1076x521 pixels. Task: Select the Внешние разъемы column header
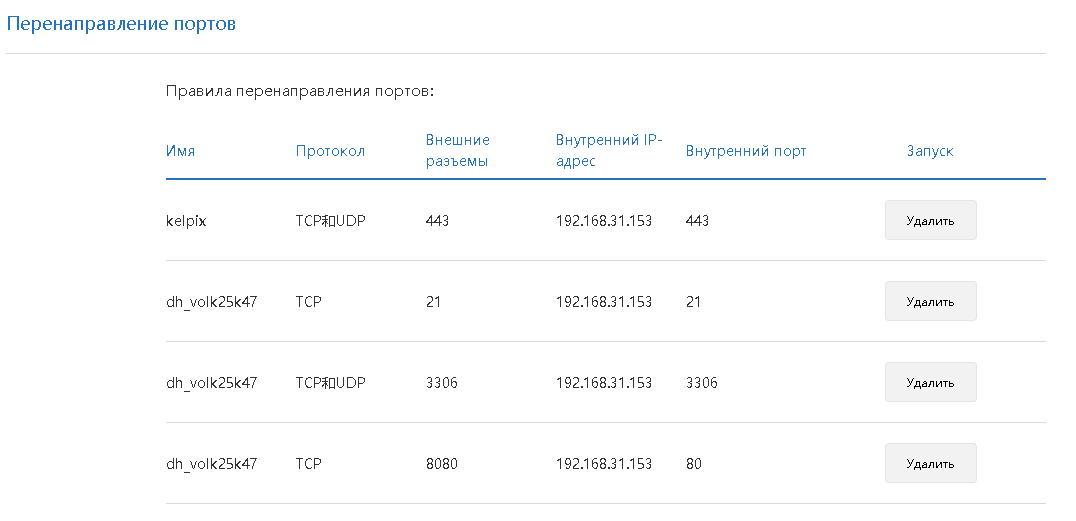458,151
